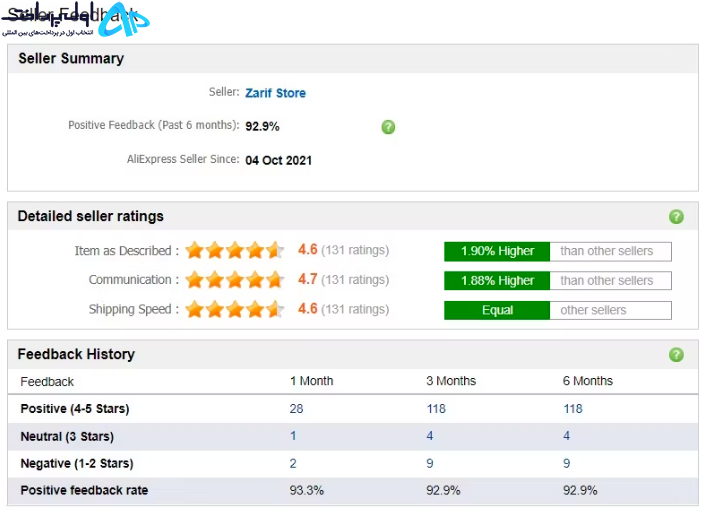The image size is (714, 525).
Task: Click the 4.7 score for Communication
Action: point(307,279)
